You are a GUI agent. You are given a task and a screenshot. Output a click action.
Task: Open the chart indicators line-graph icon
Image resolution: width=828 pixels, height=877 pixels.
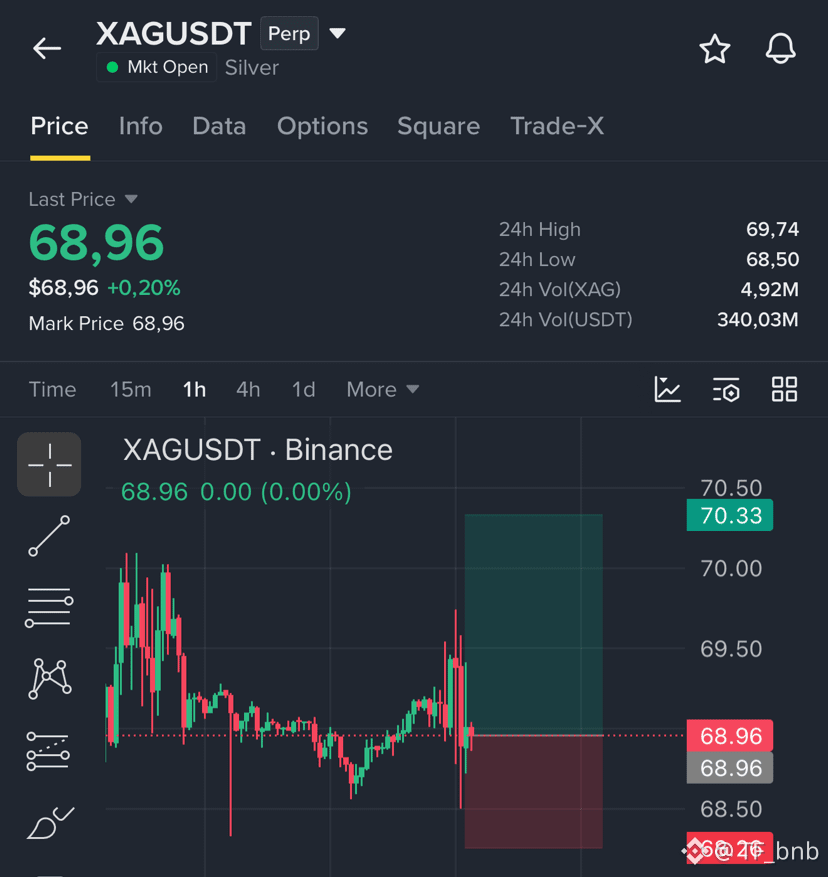point(667,389)
